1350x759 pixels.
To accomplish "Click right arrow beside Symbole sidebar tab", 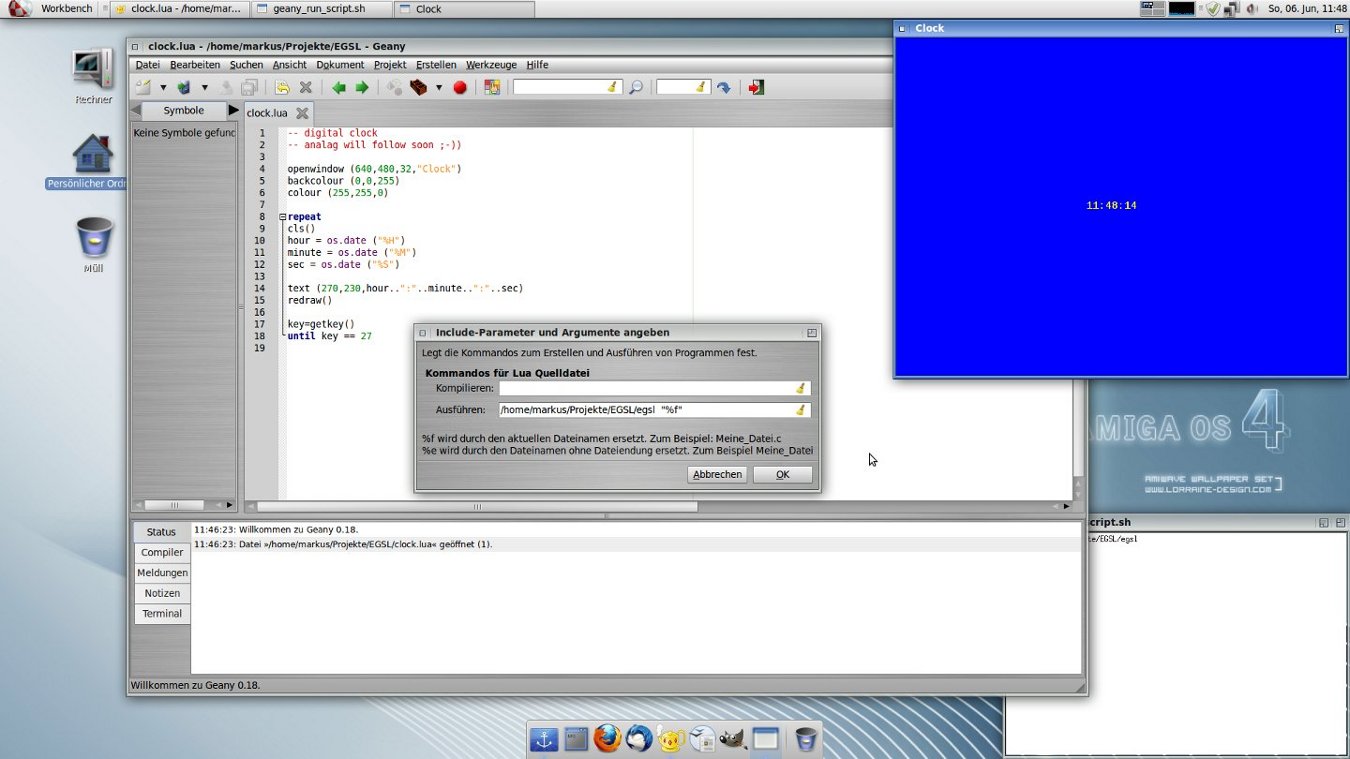I will point(234,110).
